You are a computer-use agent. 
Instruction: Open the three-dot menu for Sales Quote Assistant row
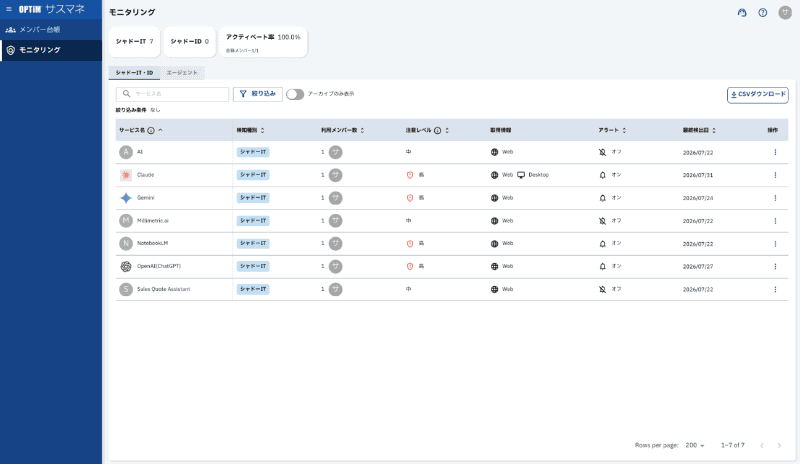[x=775, y=289]
